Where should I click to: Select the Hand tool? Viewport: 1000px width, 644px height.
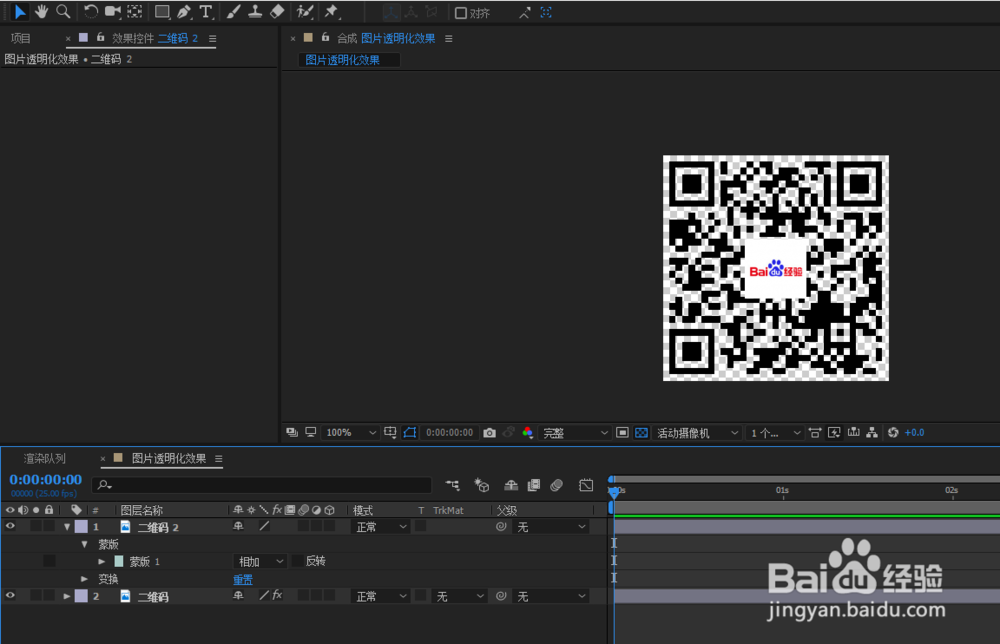(41, 11)
